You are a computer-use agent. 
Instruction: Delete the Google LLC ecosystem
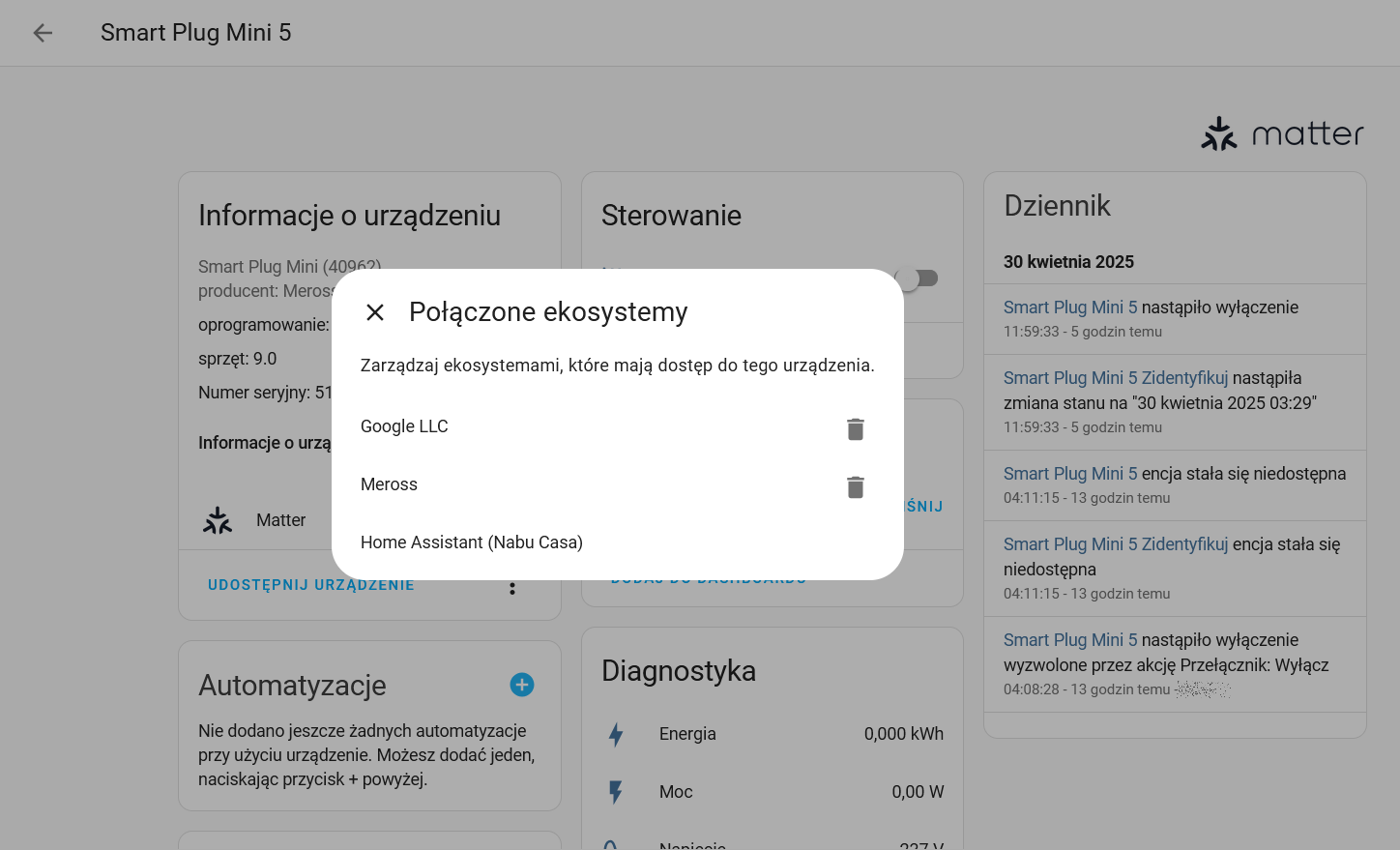856,428
